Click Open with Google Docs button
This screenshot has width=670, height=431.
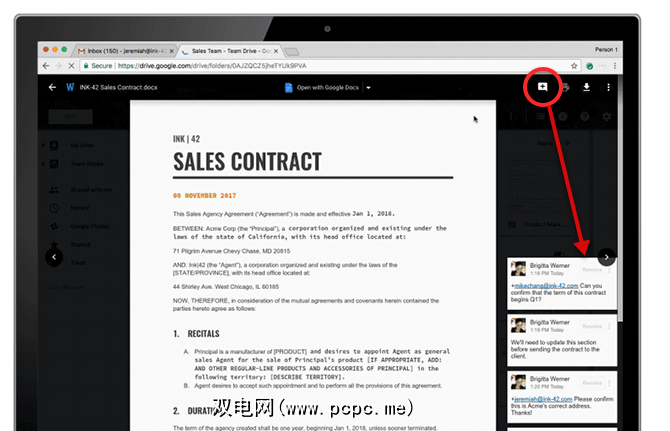322,88
